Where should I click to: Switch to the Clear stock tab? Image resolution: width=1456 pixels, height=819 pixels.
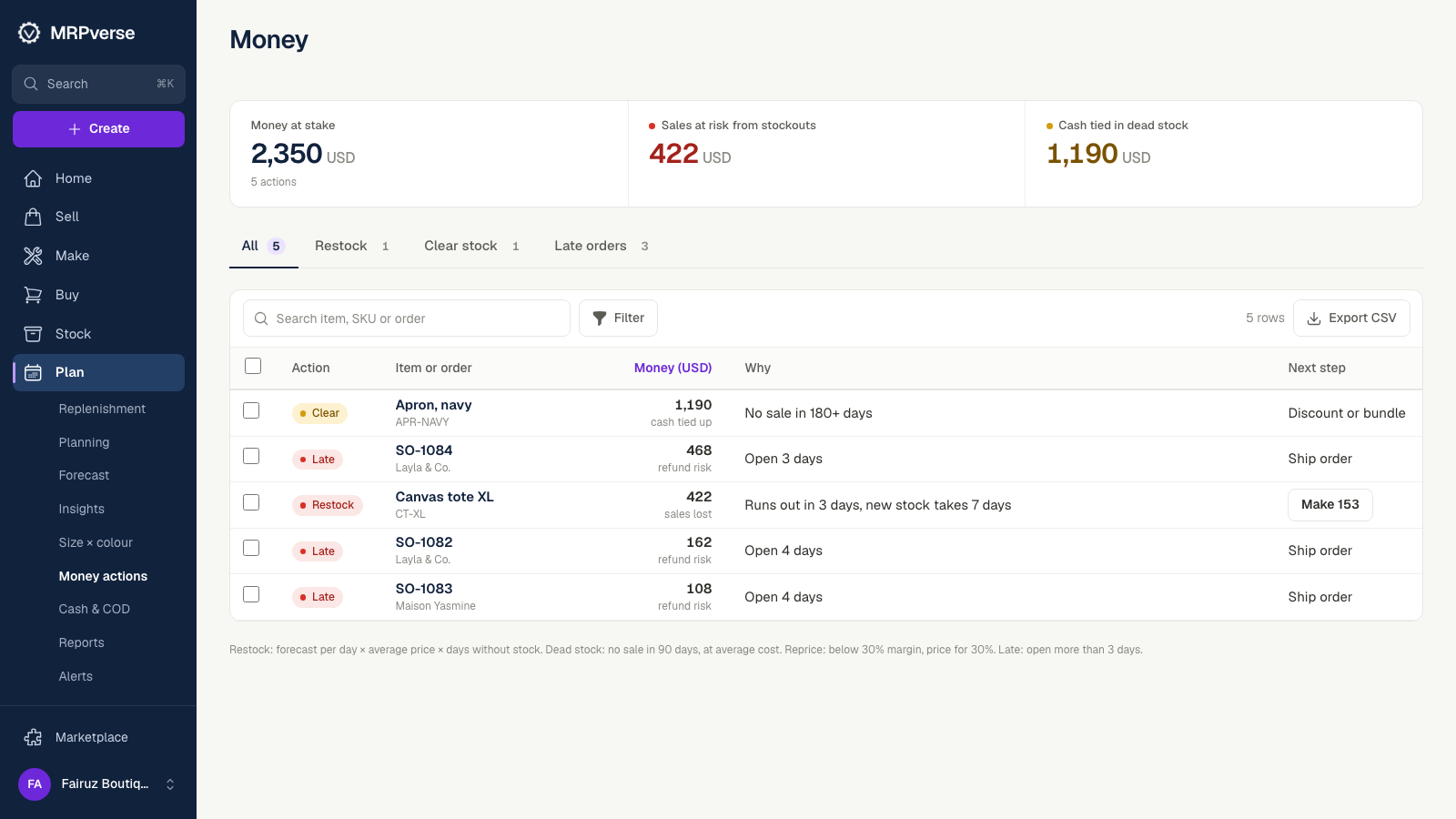(471, 246)
